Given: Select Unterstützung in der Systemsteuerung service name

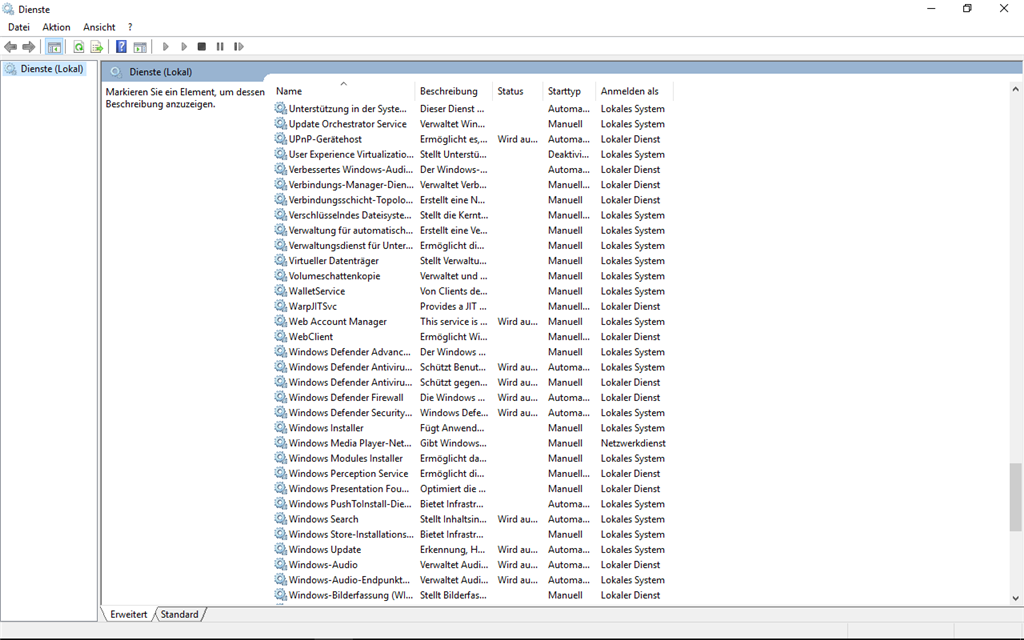Looking at the screenshot, I should tap(347, 109).
